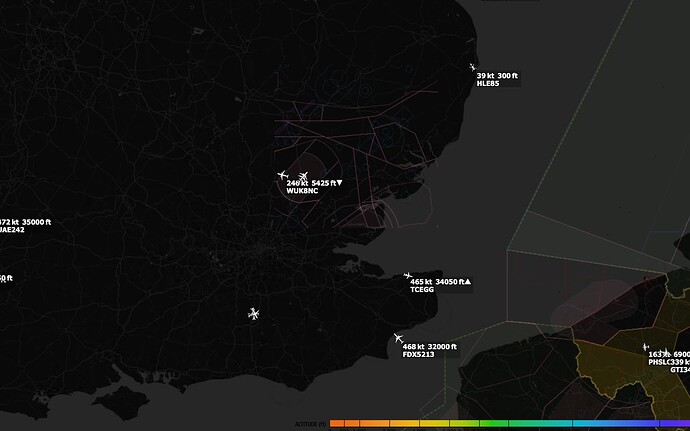Click the partially visible UAE242 callsign label
The height and width of the screenshot is (431, 690).
click(12, 230)
